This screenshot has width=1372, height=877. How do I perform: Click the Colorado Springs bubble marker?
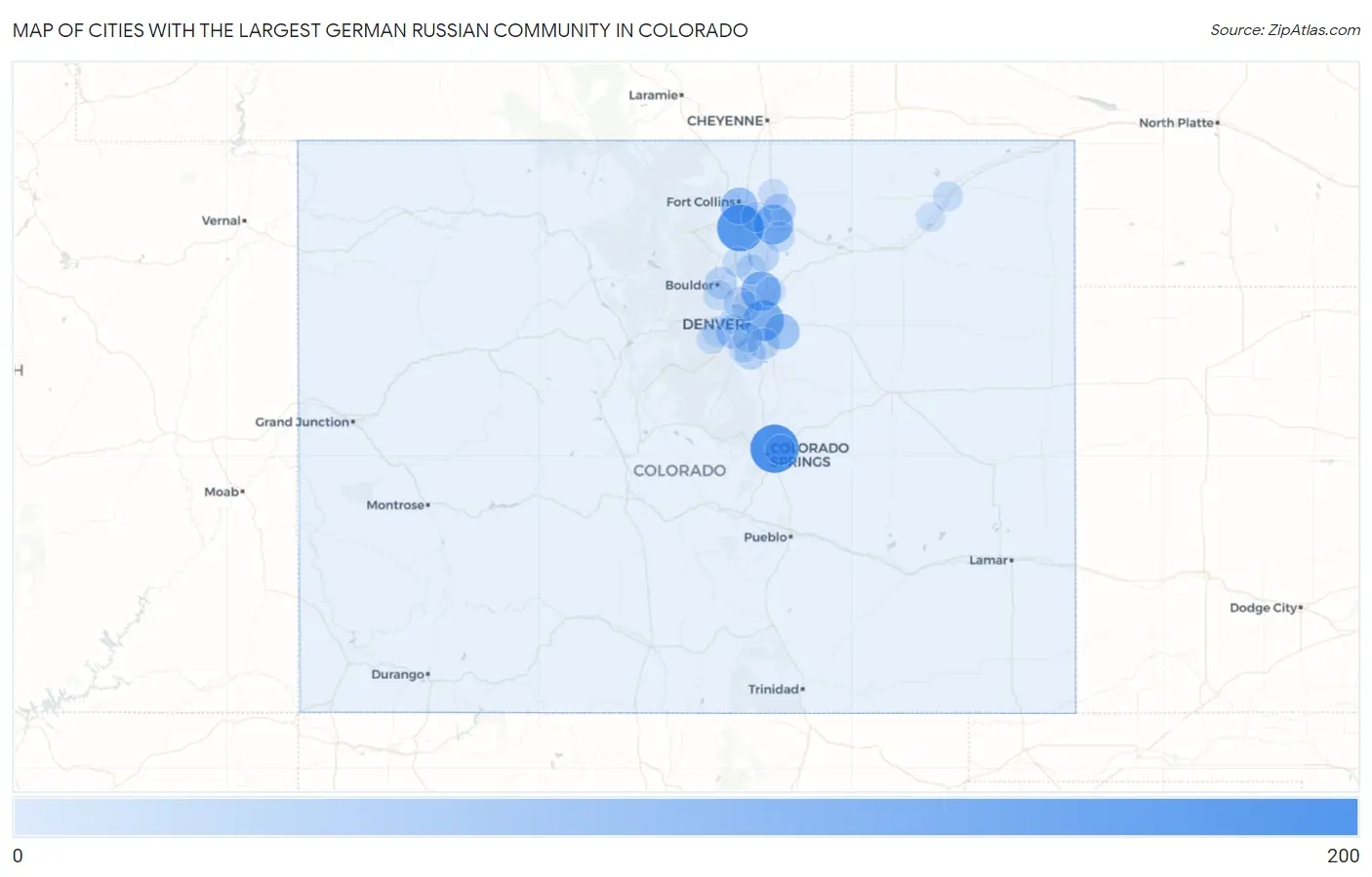774,449
